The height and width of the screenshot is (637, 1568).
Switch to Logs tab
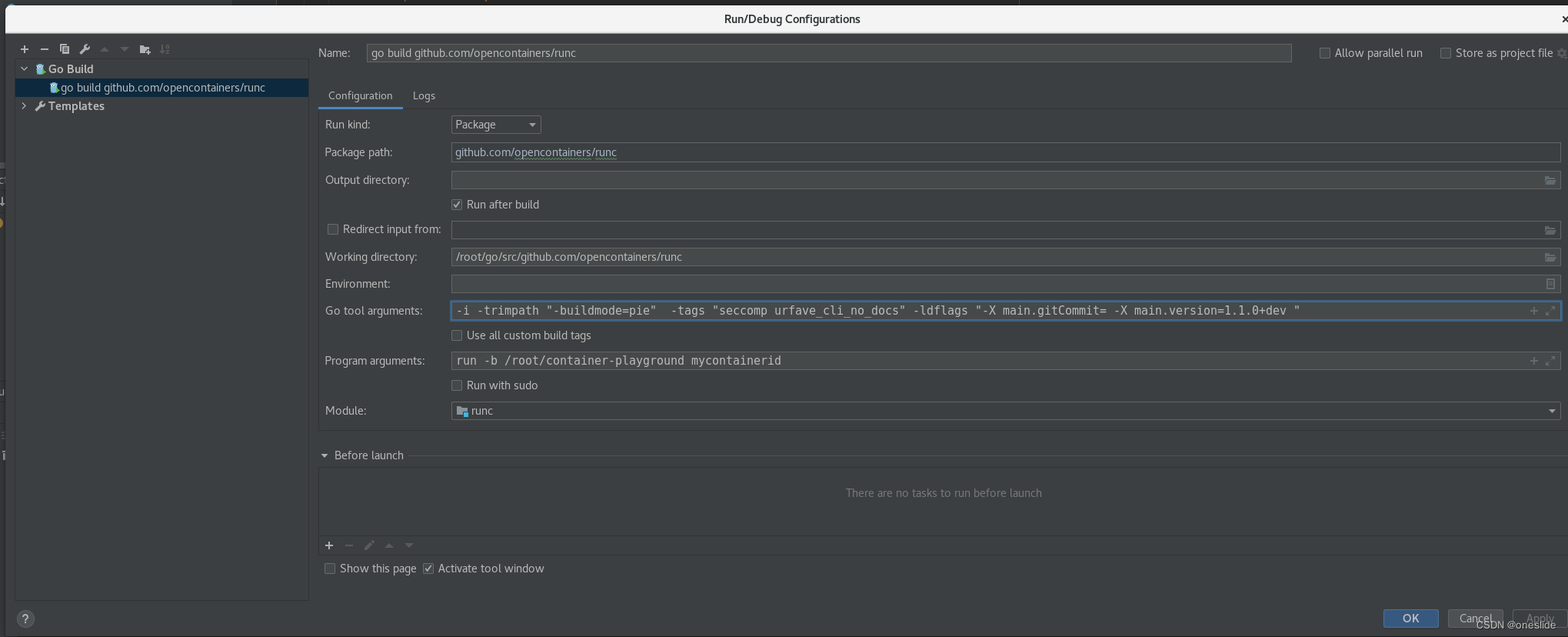click(424, 95)
